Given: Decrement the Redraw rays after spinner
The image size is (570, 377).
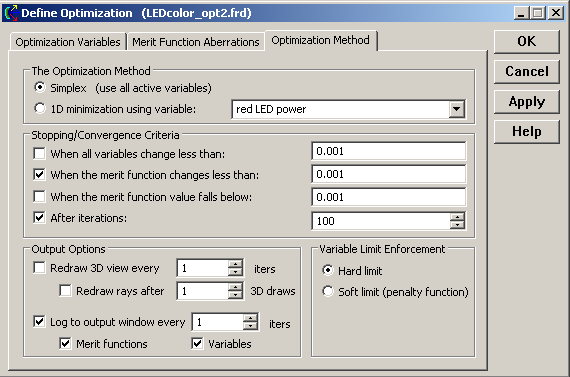Looking at the screenshot, I should click(x=236, y=295).
